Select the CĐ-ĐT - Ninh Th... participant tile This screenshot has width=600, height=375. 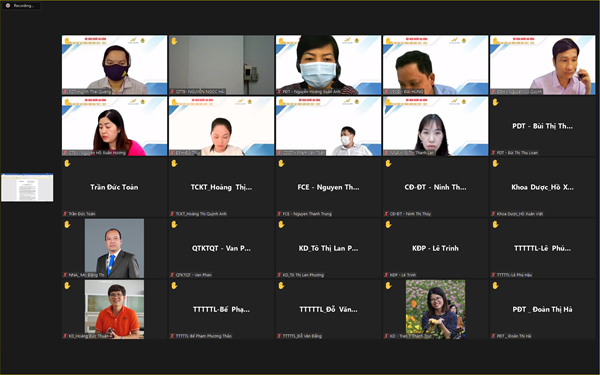coord(435,187)
